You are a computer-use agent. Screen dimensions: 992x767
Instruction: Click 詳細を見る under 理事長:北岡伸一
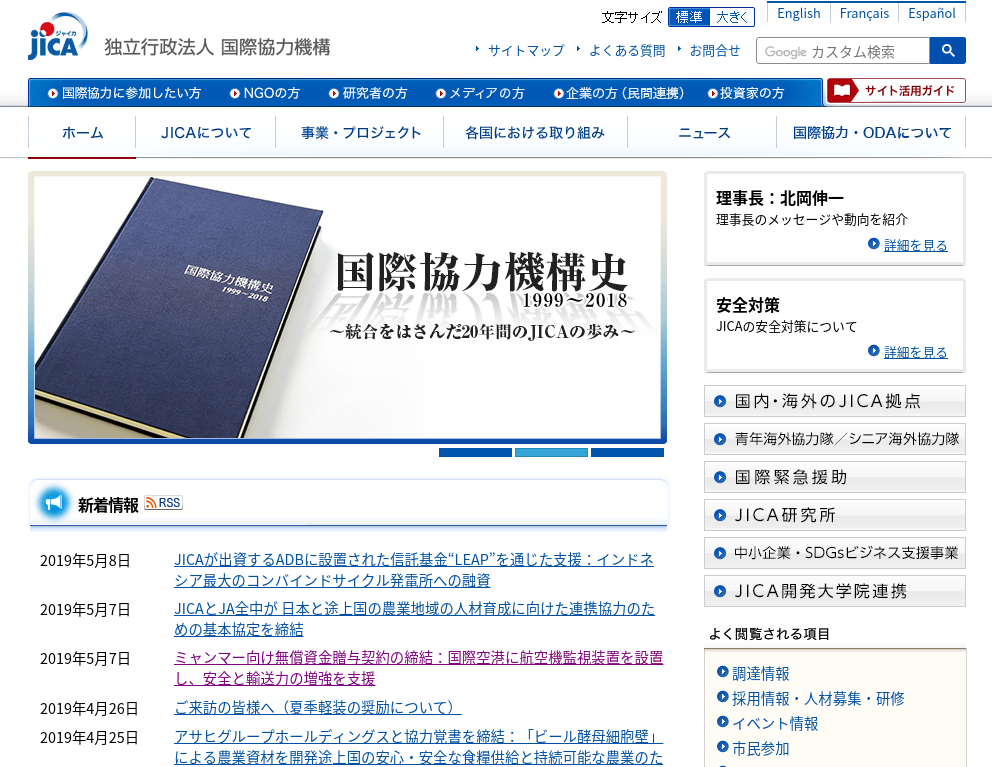click(x=915, y=245)
